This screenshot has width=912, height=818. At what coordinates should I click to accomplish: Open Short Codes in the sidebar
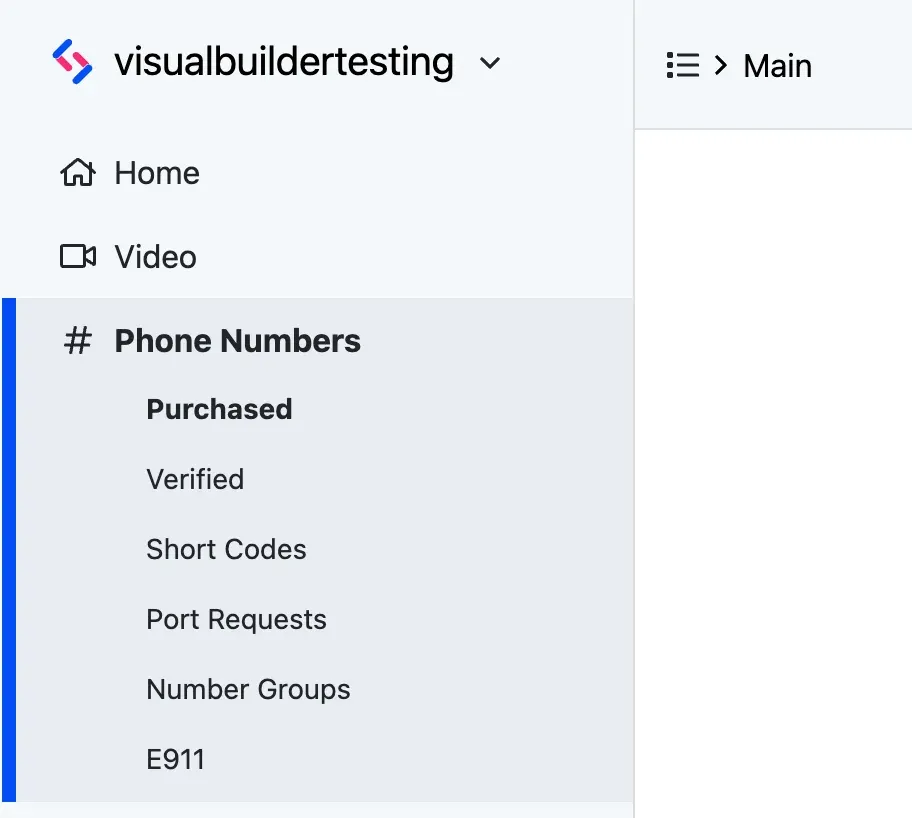(226, 549)
